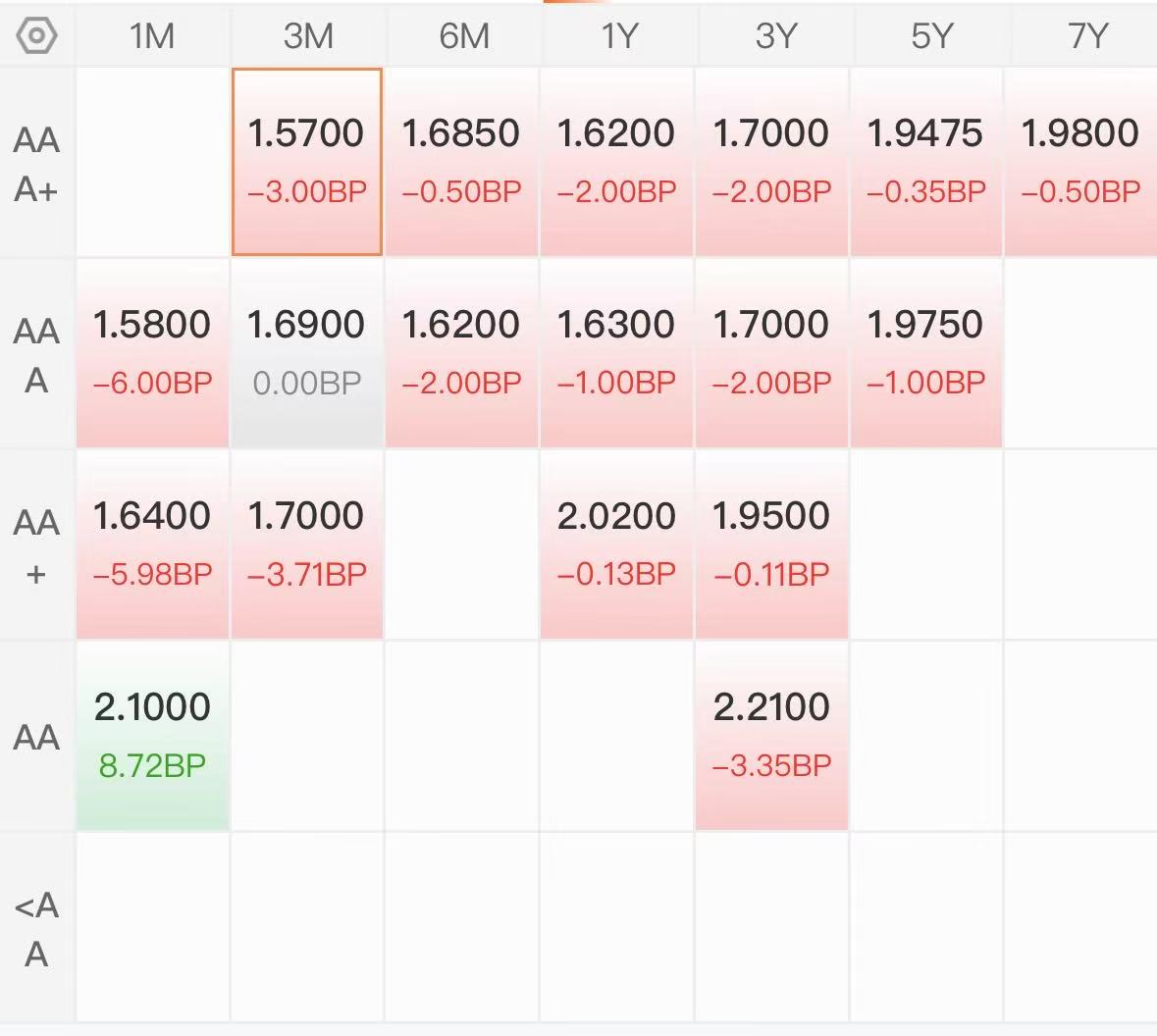The height and width of the screenshot is (1036, 1157).
Task: Select the 1Y column header
Action: click(618, 35)
